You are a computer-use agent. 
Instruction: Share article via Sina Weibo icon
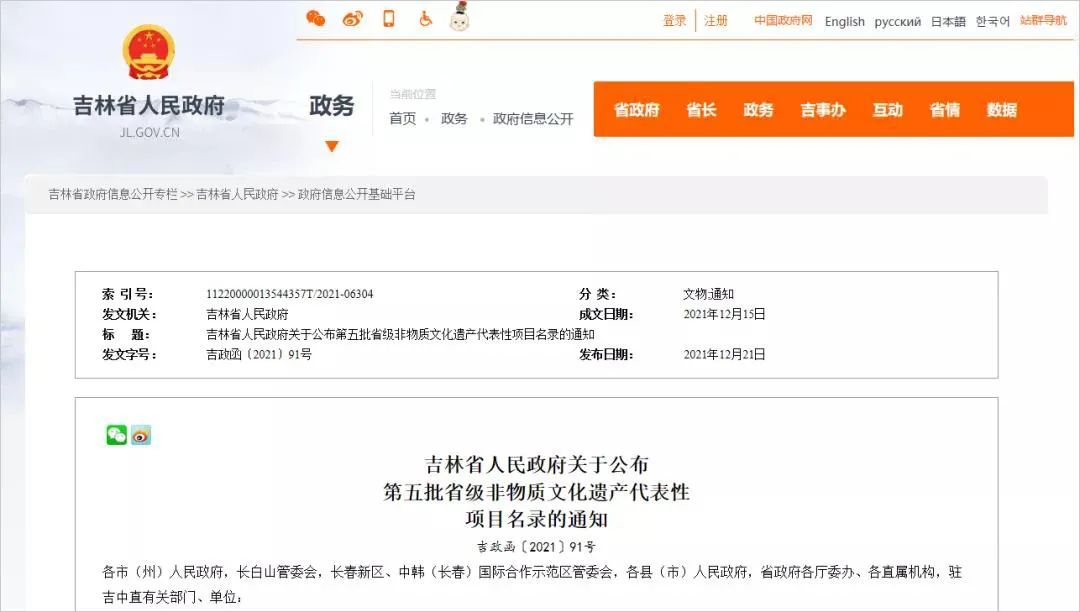[141, 435]
